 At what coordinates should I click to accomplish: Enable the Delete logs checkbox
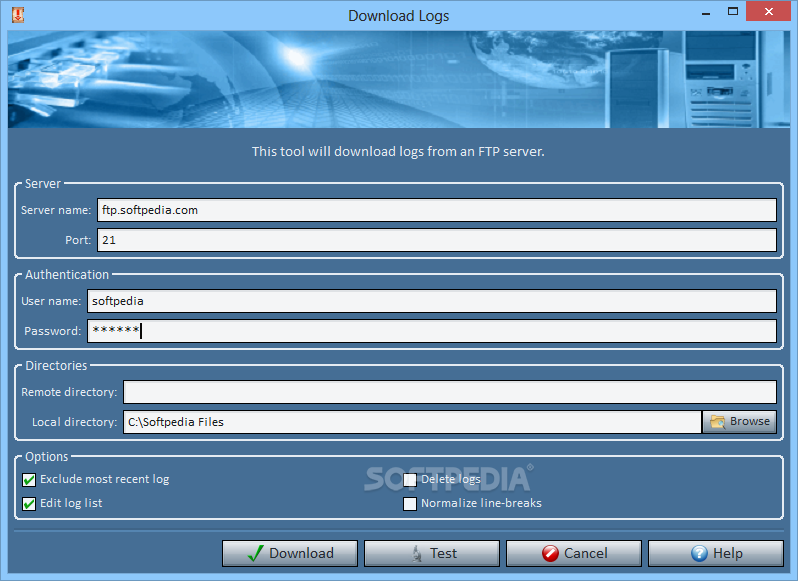point(410,480)
